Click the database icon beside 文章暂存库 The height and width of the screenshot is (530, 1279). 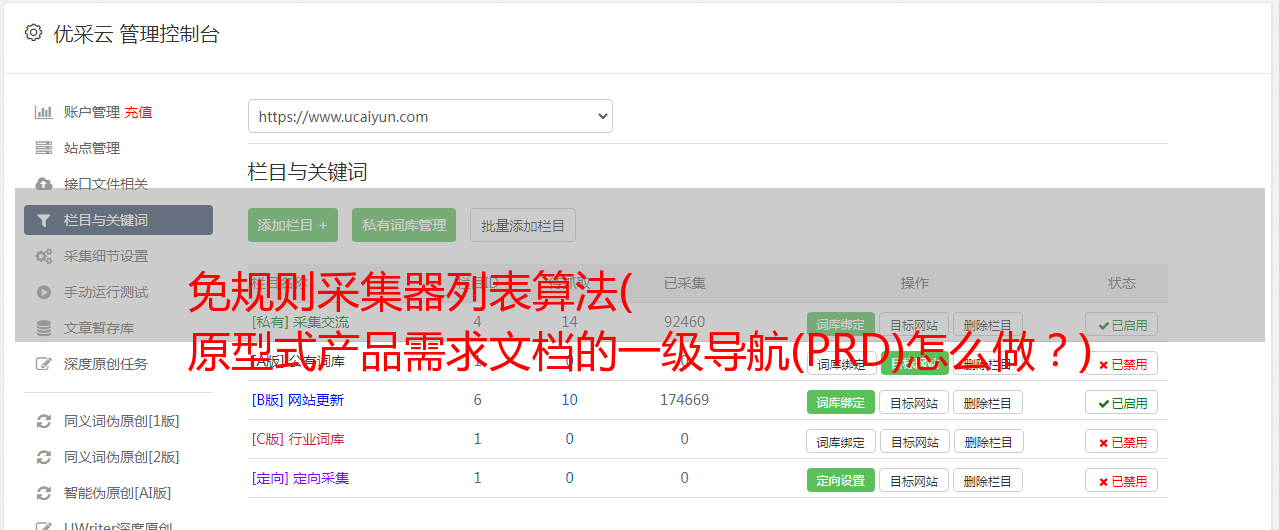[x=43, y=328]
